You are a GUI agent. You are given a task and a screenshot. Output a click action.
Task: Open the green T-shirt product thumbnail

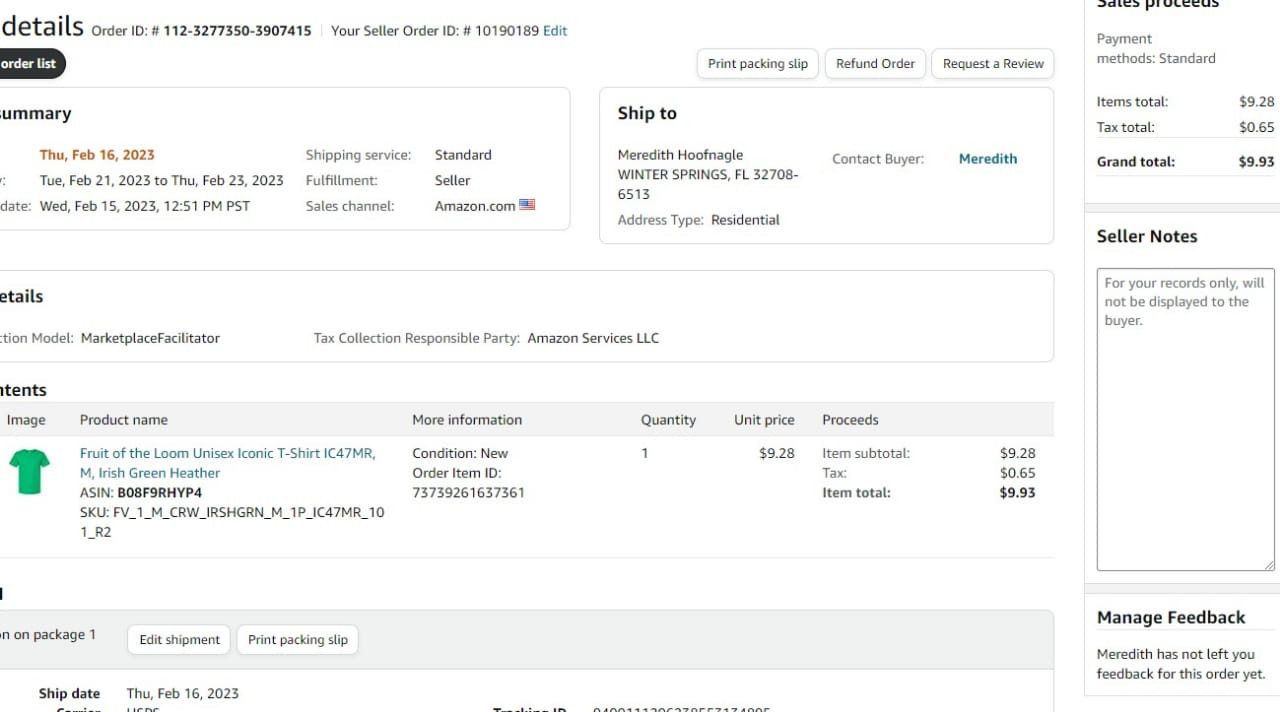coord(30,471)
